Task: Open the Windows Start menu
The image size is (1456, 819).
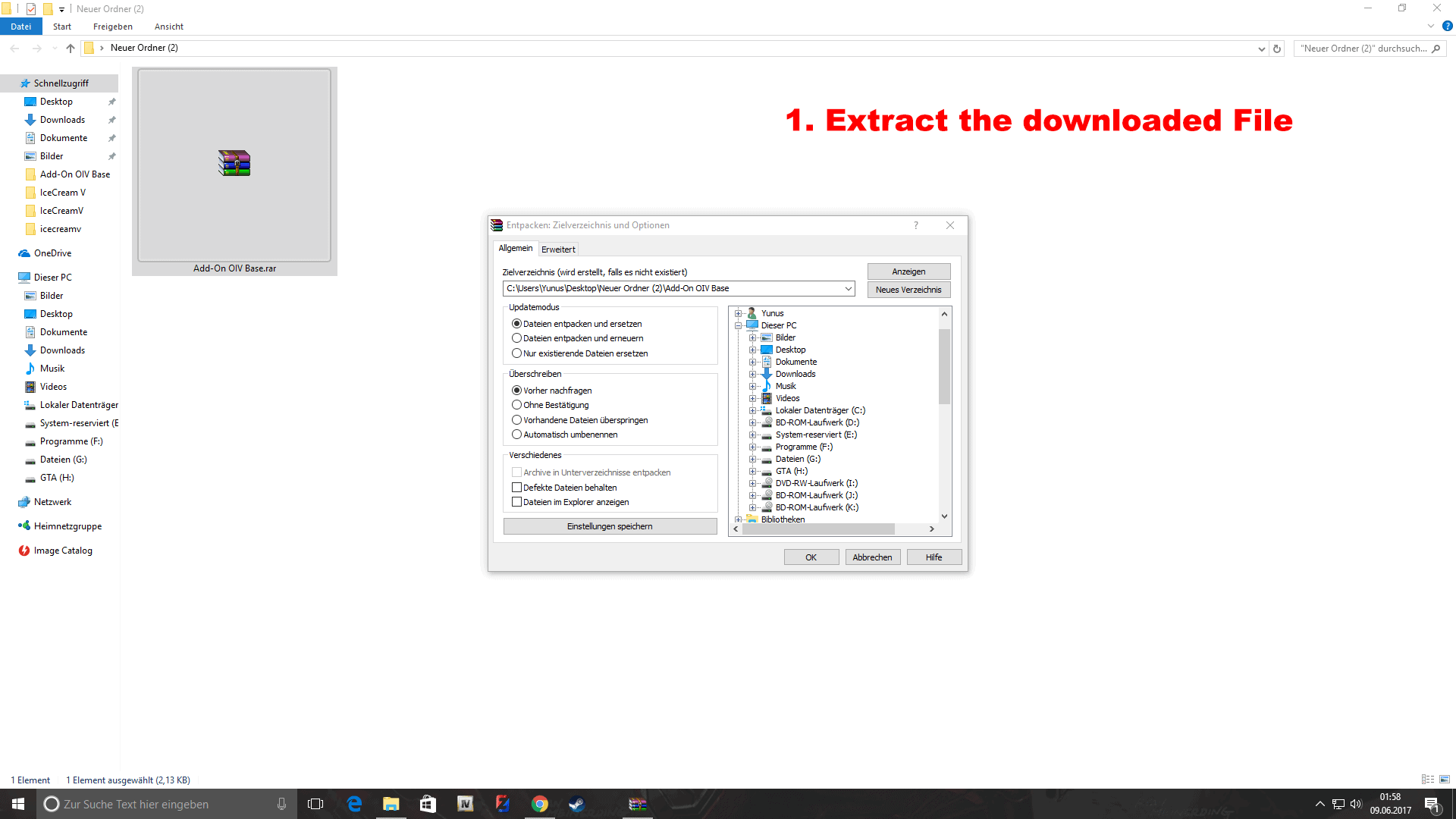Action: coord(18,804)
